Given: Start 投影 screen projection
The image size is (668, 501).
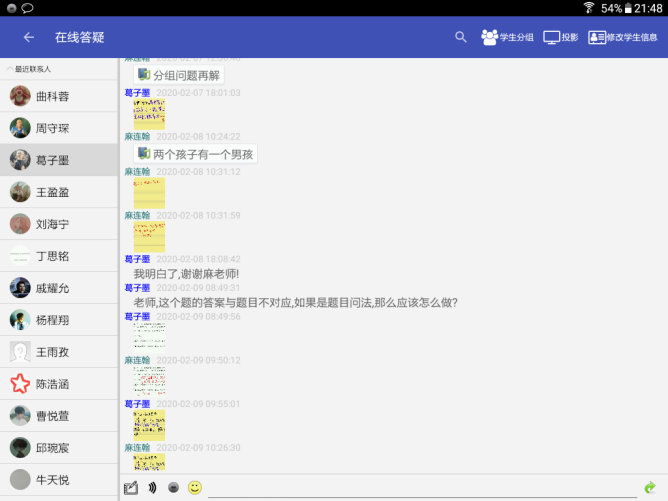Looking at the screenshot, I should coord(560,37).
